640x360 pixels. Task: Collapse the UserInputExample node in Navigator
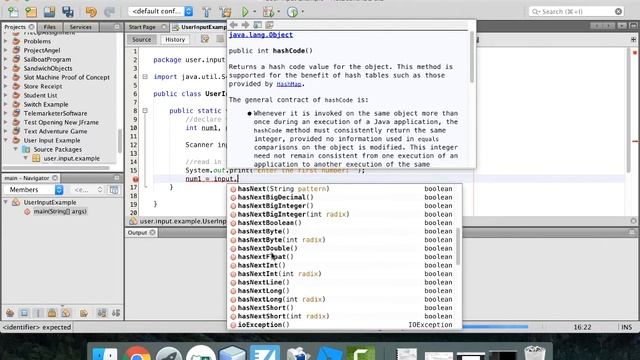coord(6,202)
